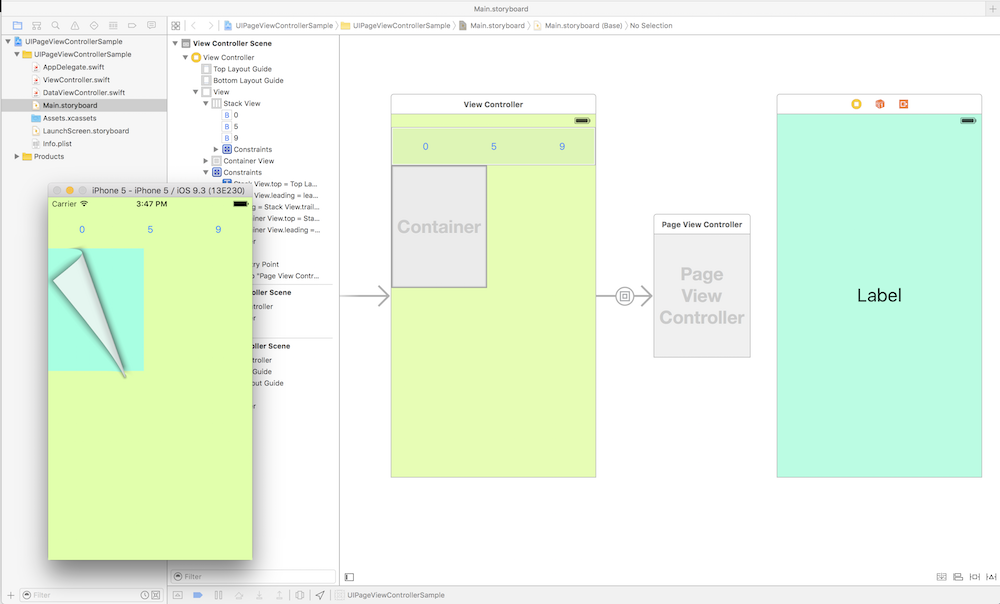Tap the 5 button in Simulator
Viewport: 1000px width, 604px height.
coord(150,230)
